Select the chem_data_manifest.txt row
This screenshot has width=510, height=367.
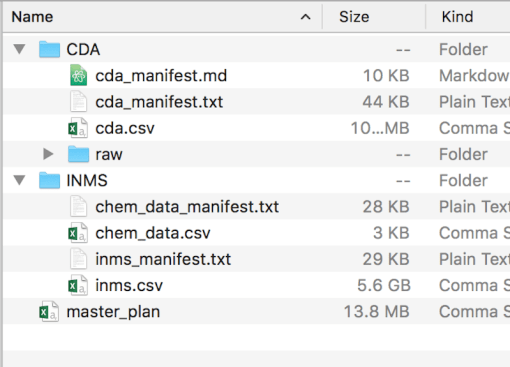click(x=255, y=207)
